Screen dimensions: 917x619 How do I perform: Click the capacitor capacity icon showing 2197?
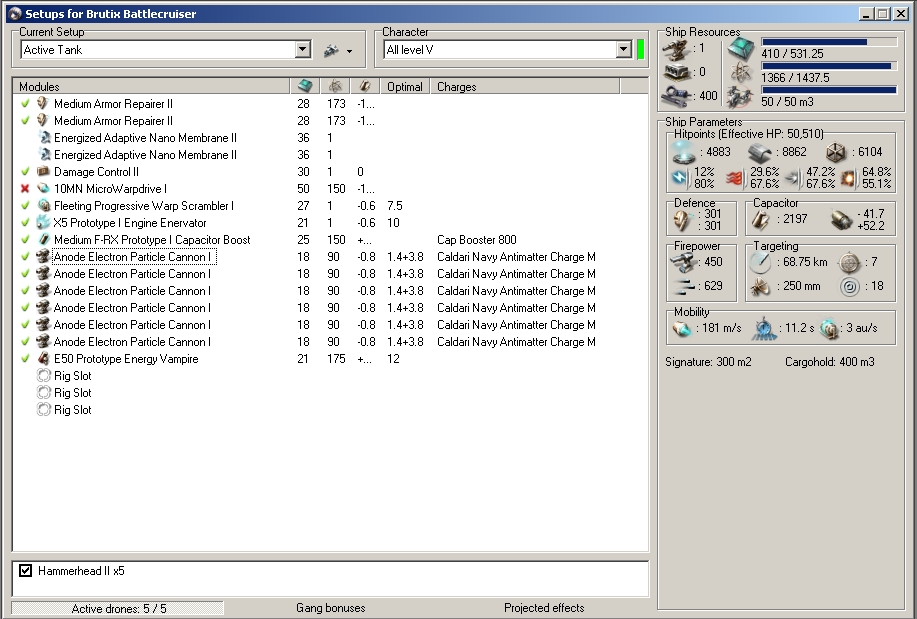coord(761,220)
